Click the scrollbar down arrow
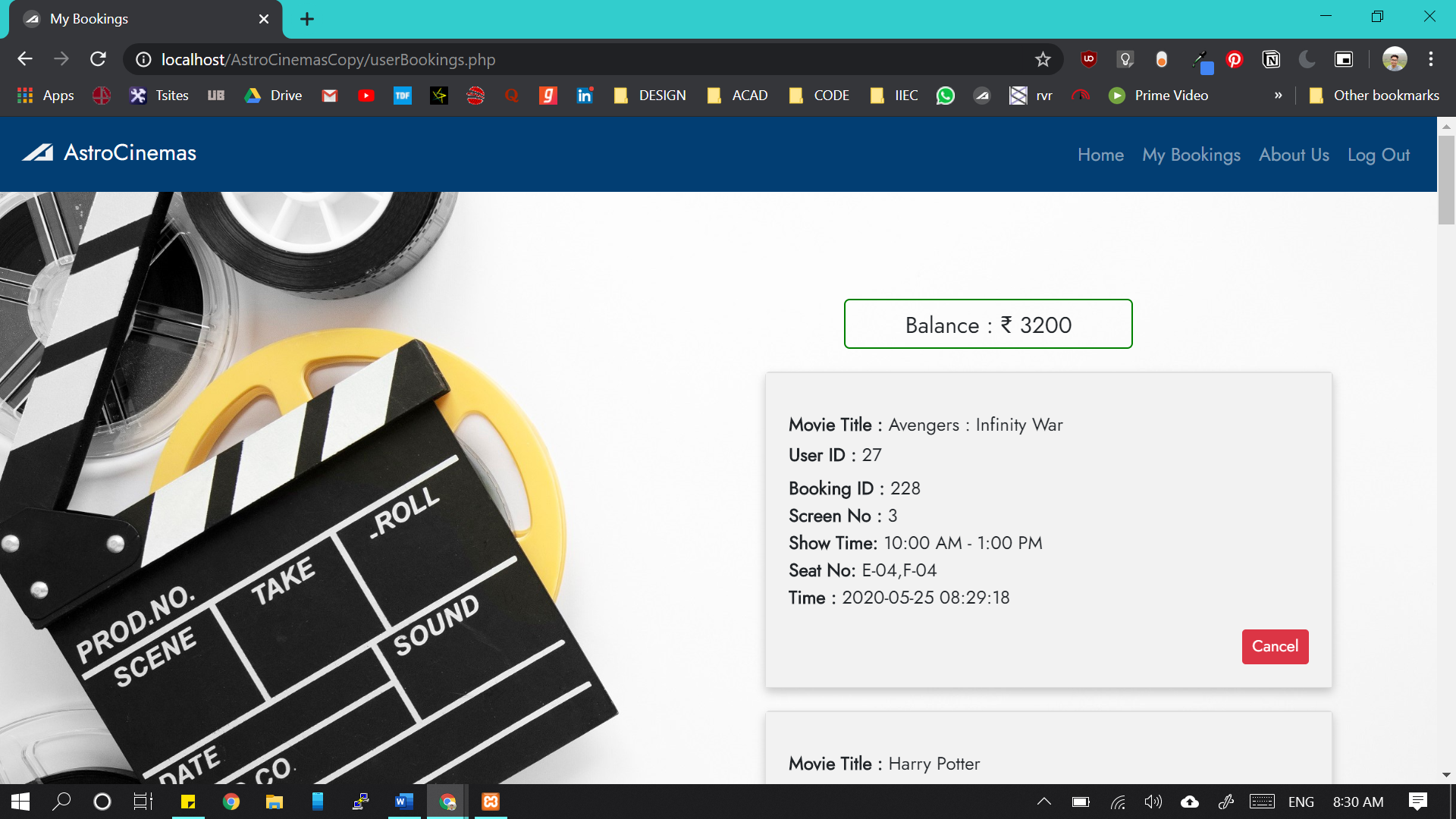Image resolution: width=1456 pixels, height=819 pixels. pos(1446,775)
